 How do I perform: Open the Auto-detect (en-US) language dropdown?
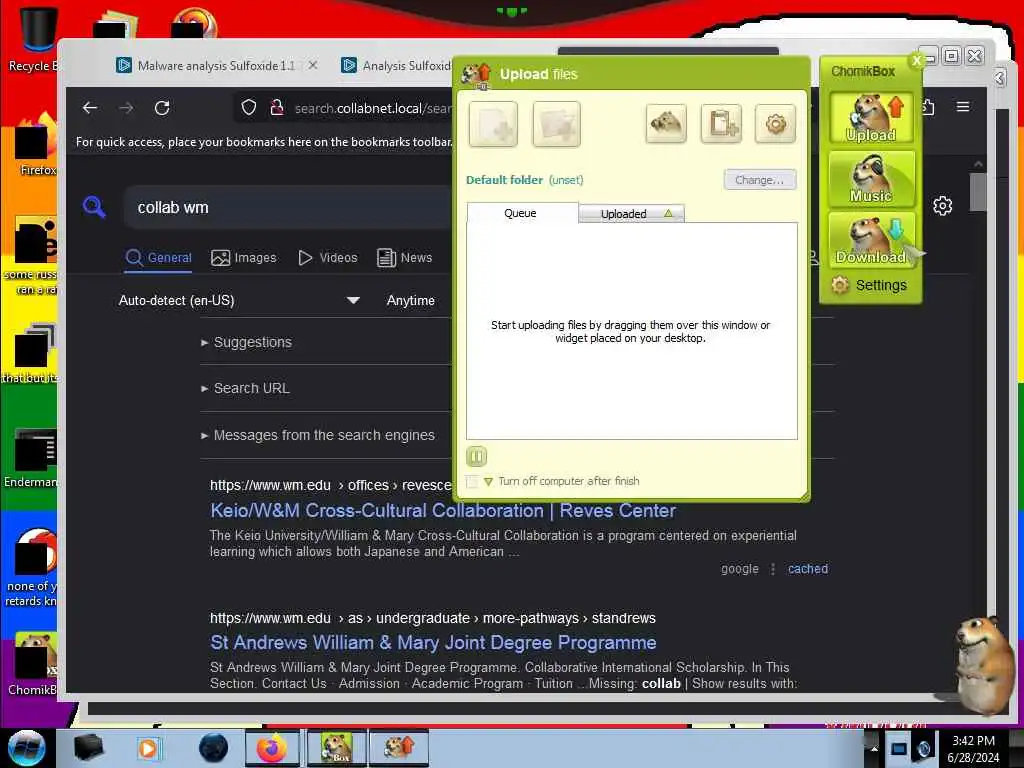click(238, 300)
